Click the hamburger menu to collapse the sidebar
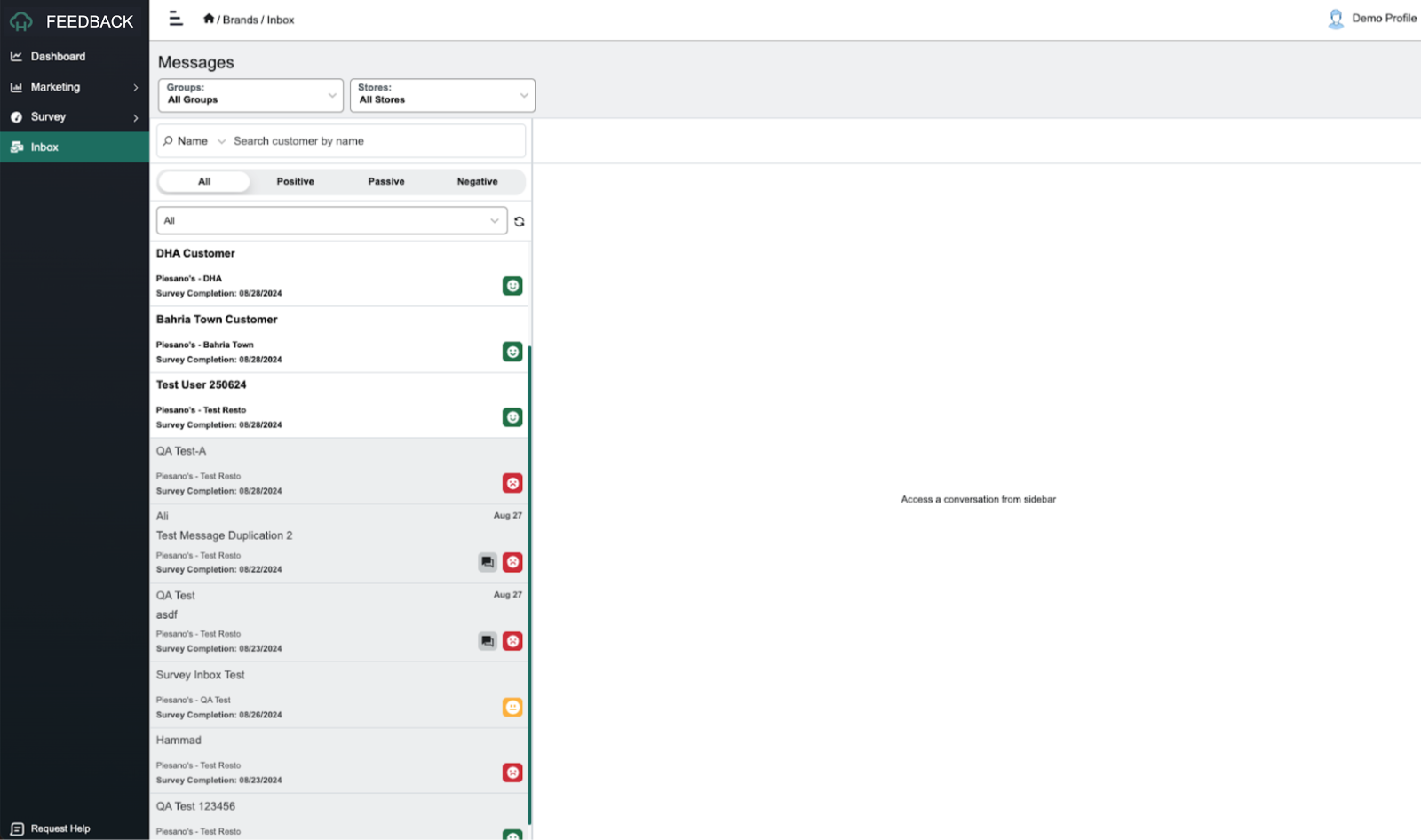1421x840 pixels. (x=175, y=18)
